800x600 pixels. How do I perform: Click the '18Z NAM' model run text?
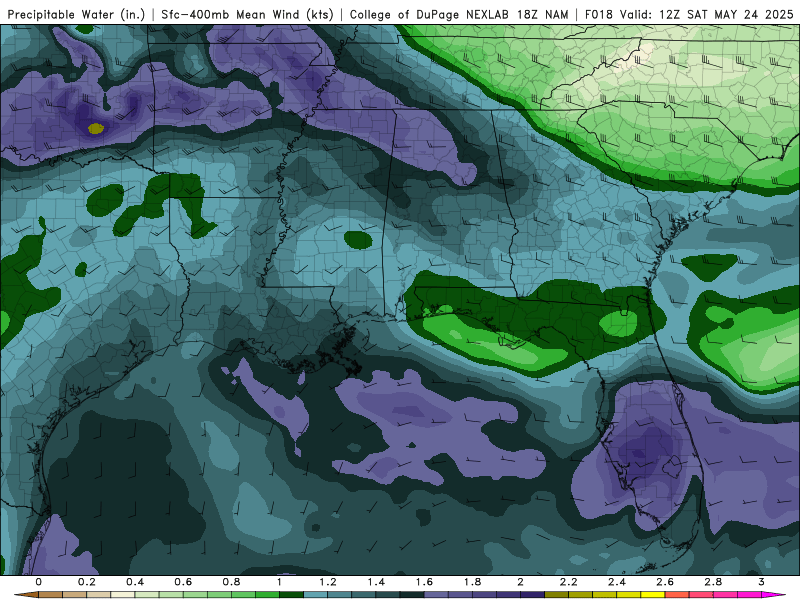(x=541, y=15)
